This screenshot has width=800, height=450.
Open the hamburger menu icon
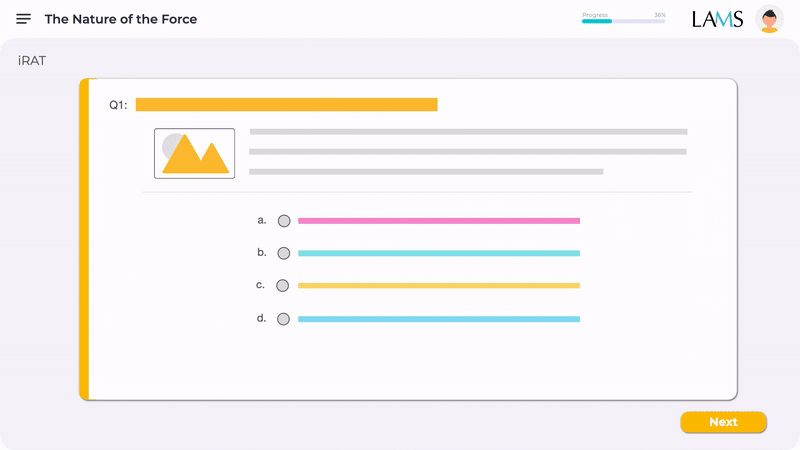point(23,19)
